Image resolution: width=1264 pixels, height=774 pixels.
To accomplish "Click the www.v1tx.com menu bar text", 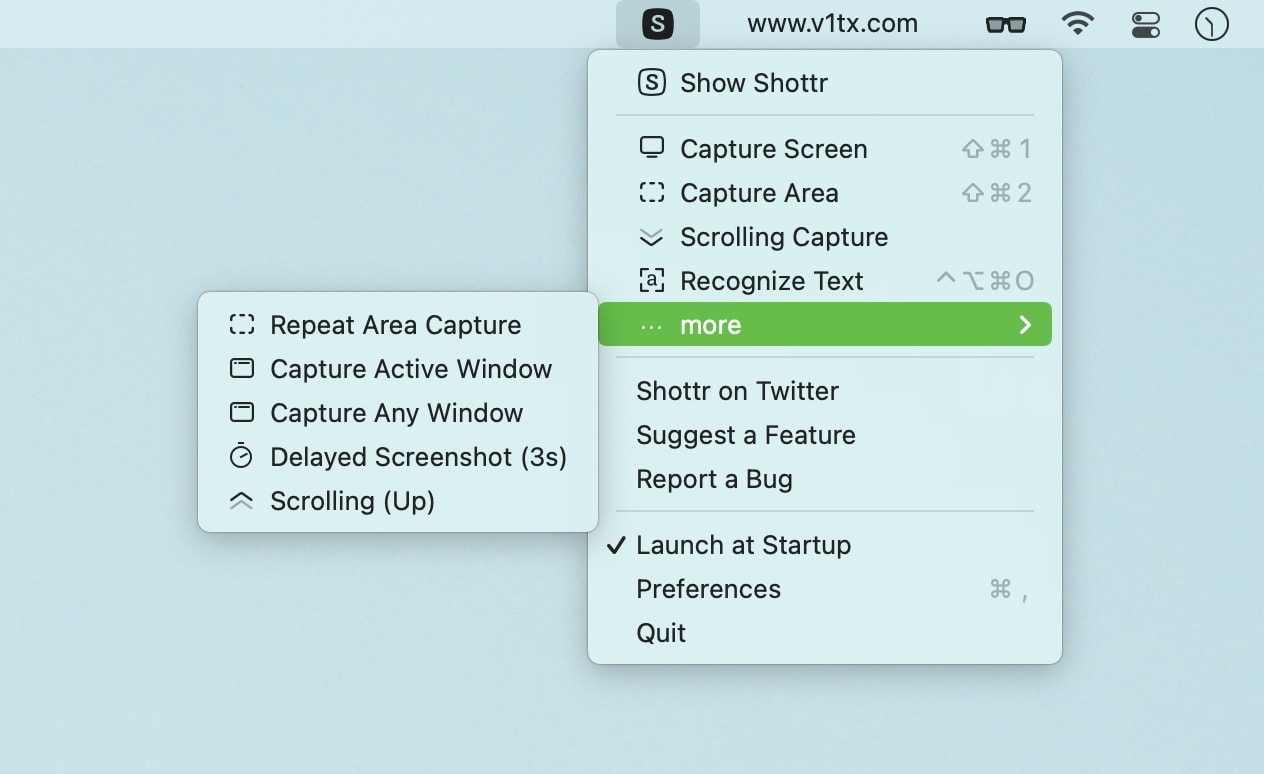I will 832,24.
